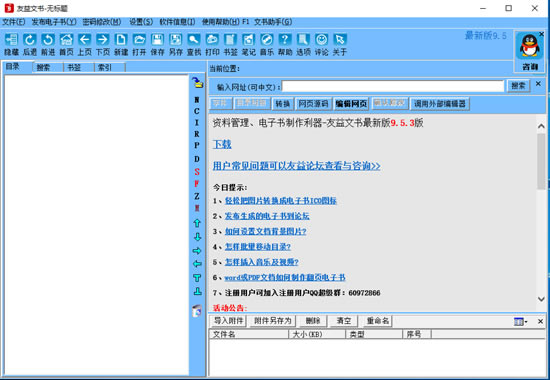Click the QQ penguin 咨询 icon
550x380 pixels.
coord(530,46)
